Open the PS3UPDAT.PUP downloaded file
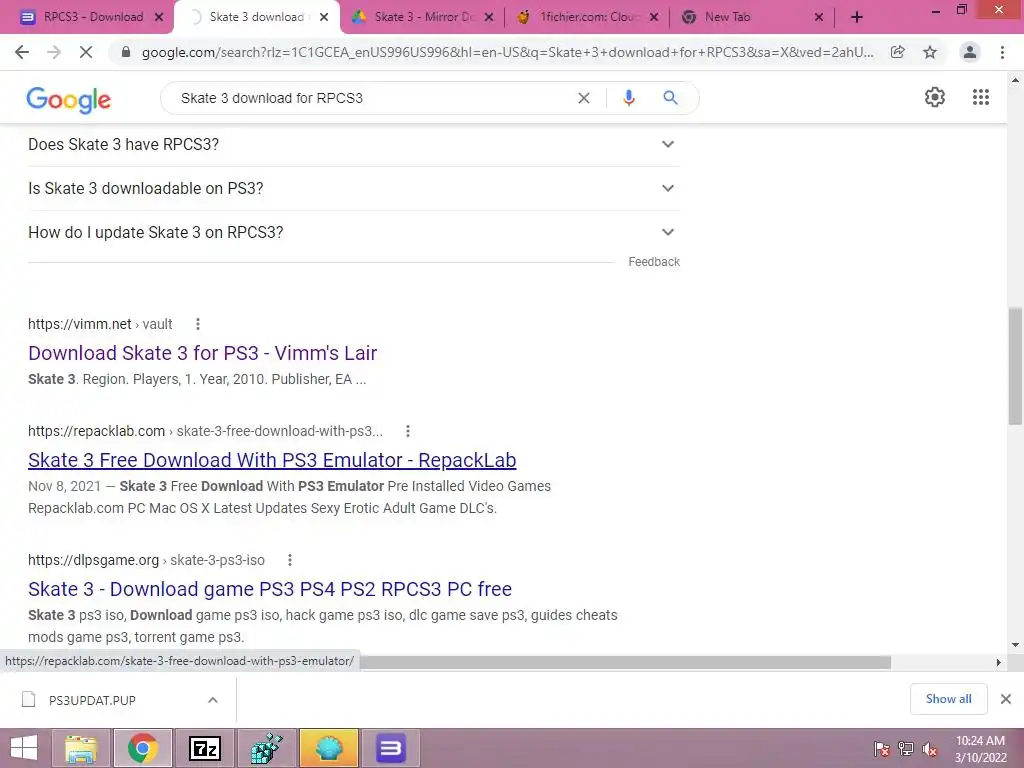Image resolution: width=1024 pixels, height=768 pixels. pyautogui.click(x=91, y=700)
